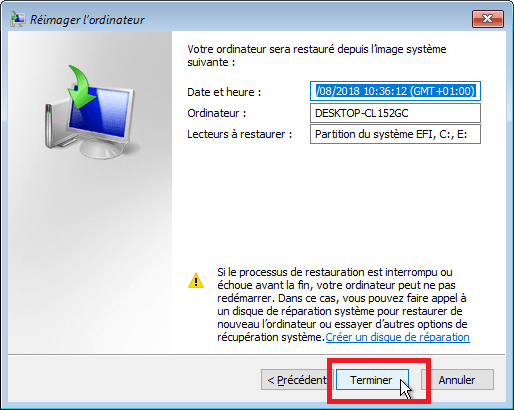Click the green arrow in the restore illustration
The image size is (514, 410).
[x=81, y=87]
